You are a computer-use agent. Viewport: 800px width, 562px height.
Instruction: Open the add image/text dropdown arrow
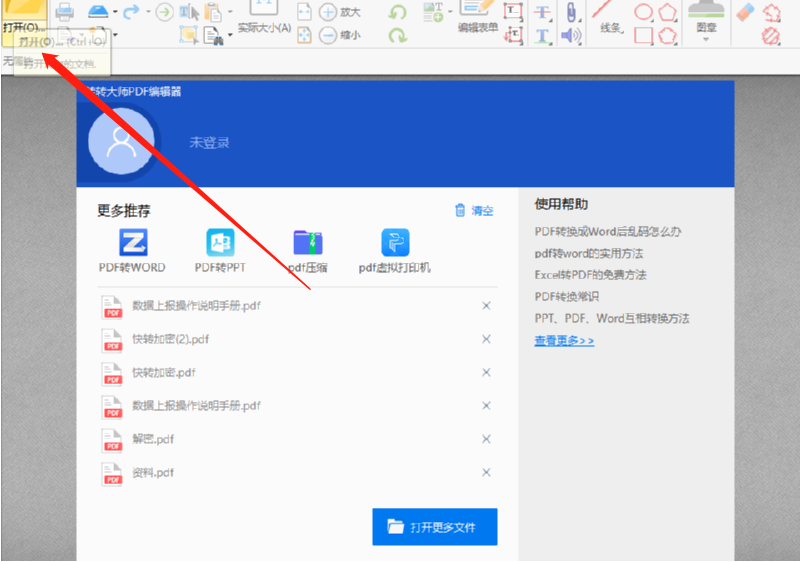[451, 12]
